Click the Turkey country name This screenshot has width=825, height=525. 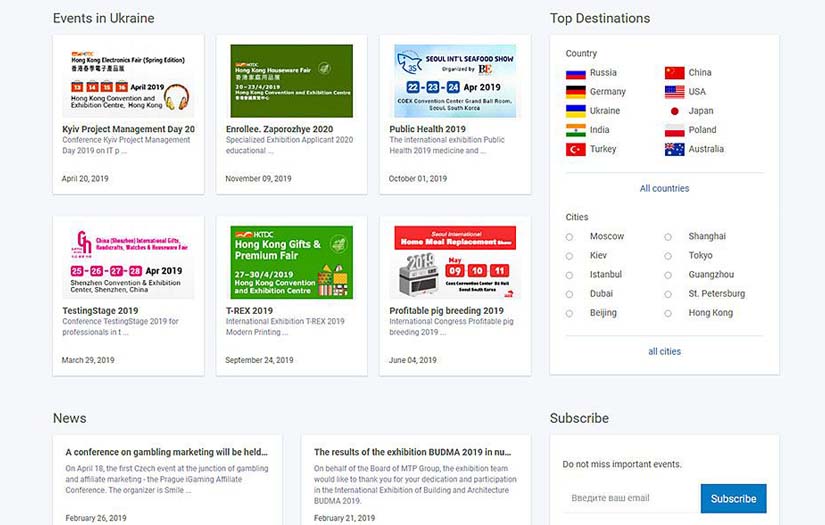[x=603, y=149]
